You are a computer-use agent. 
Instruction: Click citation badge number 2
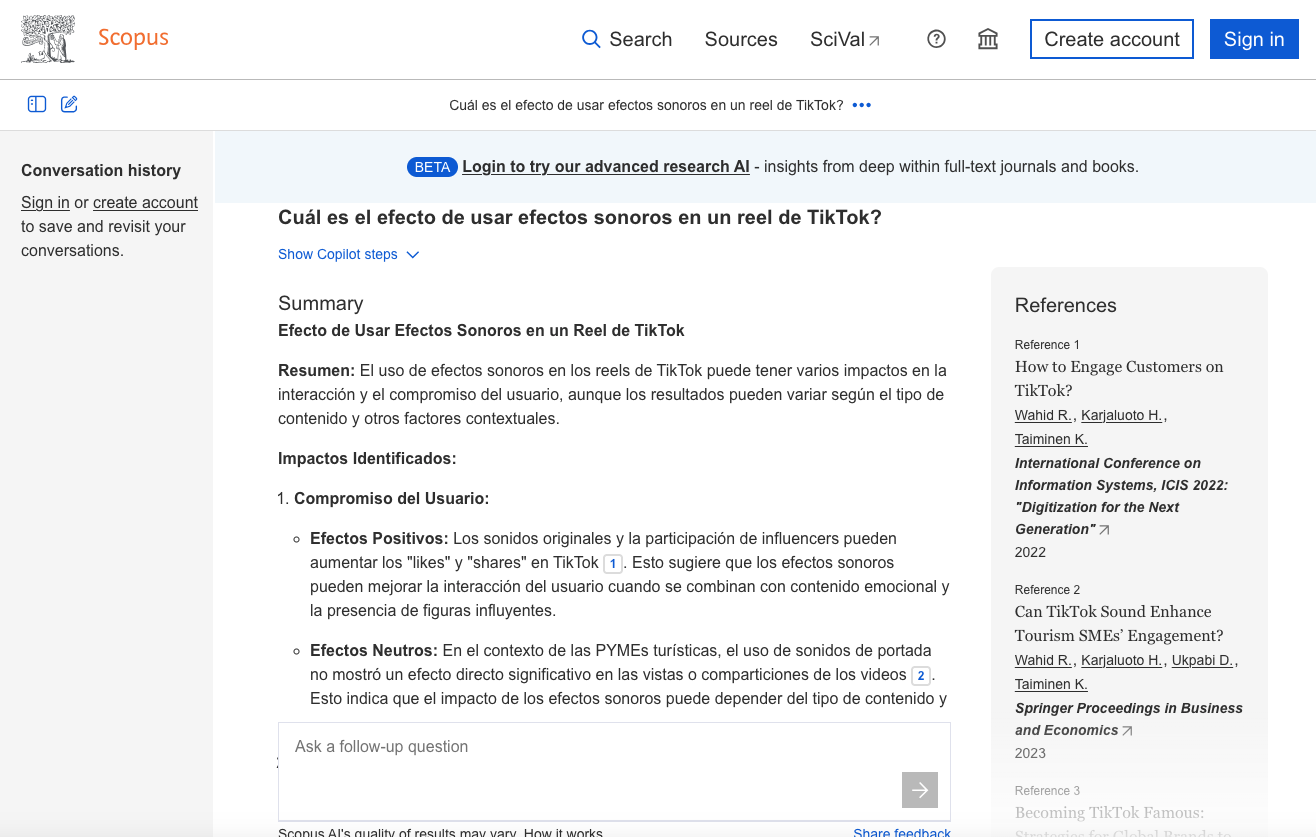click(921, 675)
